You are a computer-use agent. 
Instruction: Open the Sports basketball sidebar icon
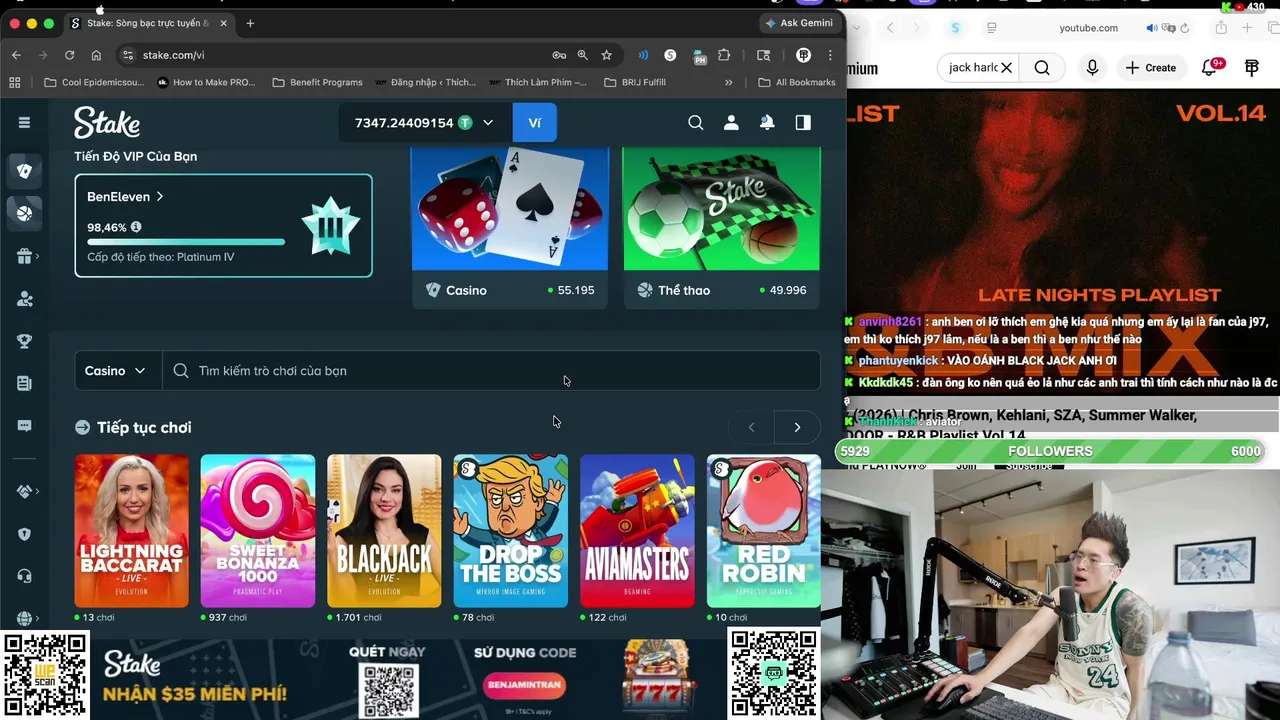click(25, 213)
